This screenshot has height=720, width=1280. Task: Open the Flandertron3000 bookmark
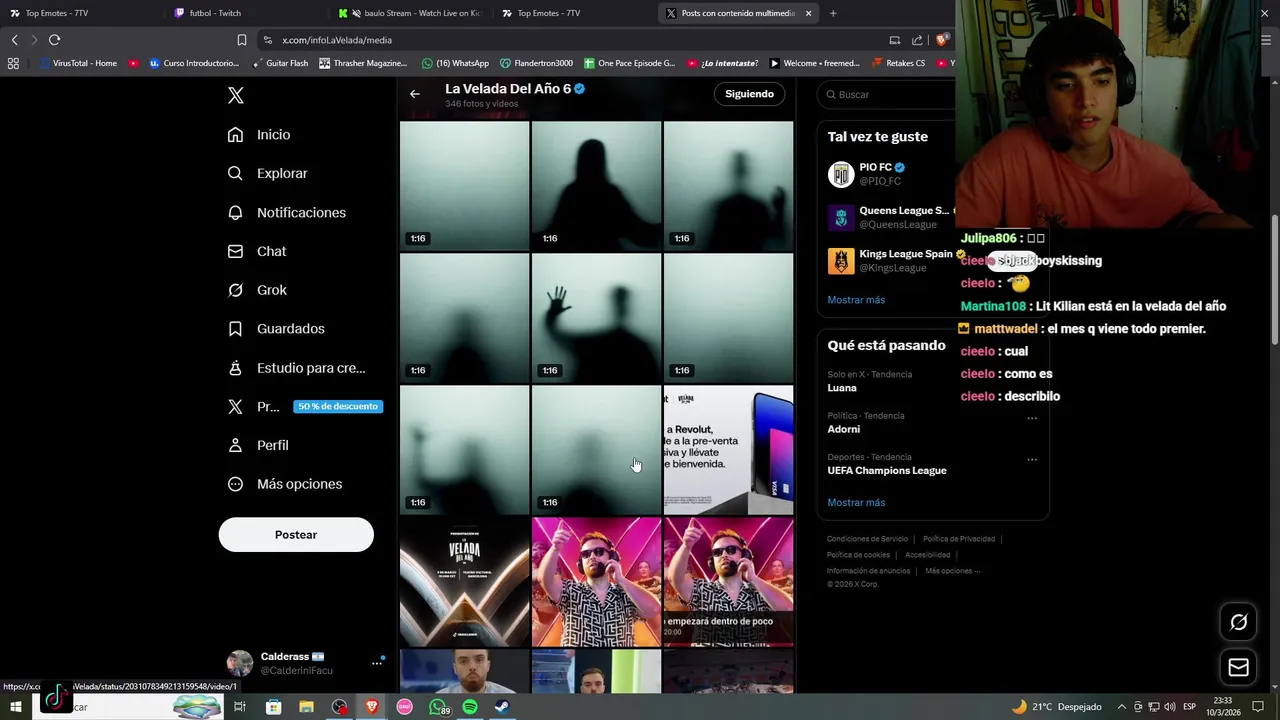click(x=536, y=63)
